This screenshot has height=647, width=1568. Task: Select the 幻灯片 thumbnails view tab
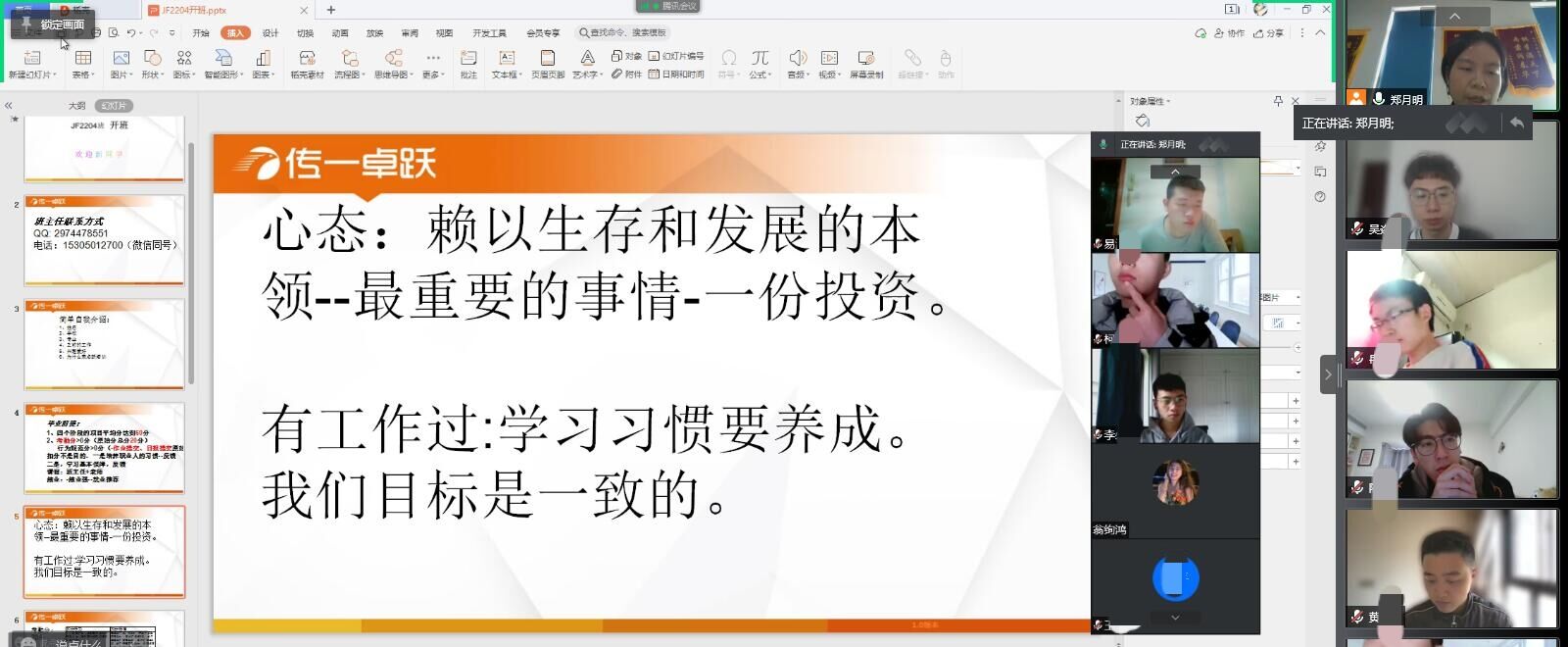[114, 106]
